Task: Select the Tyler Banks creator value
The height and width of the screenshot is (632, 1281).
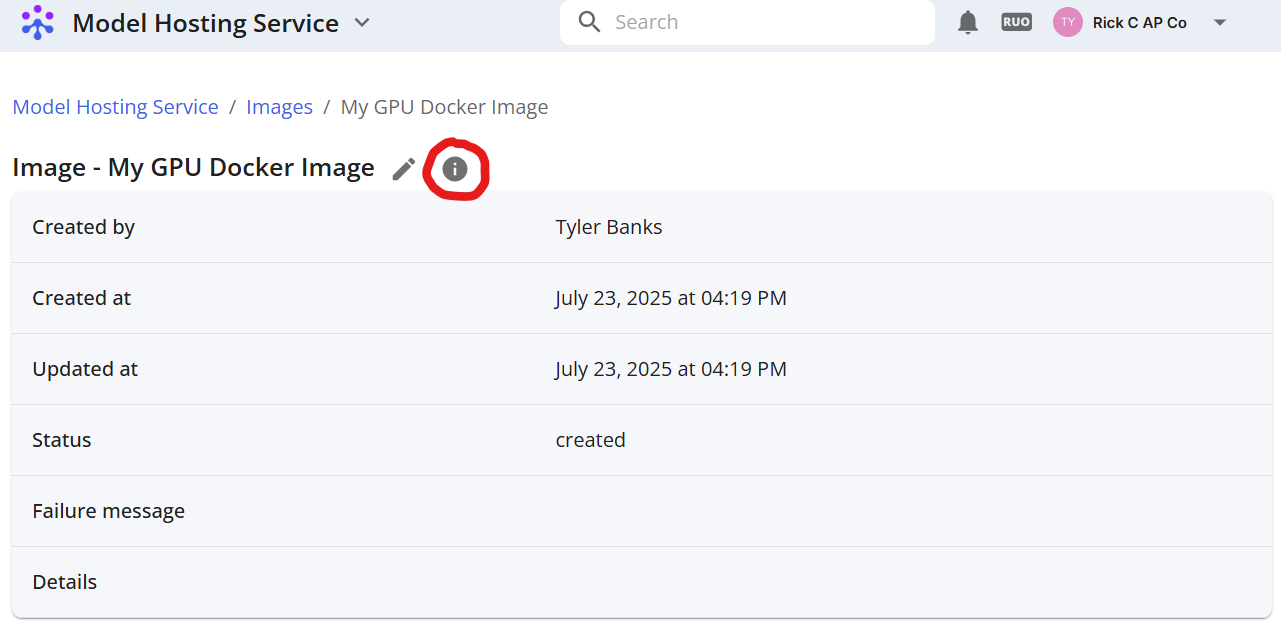Action: pos(609,227)
